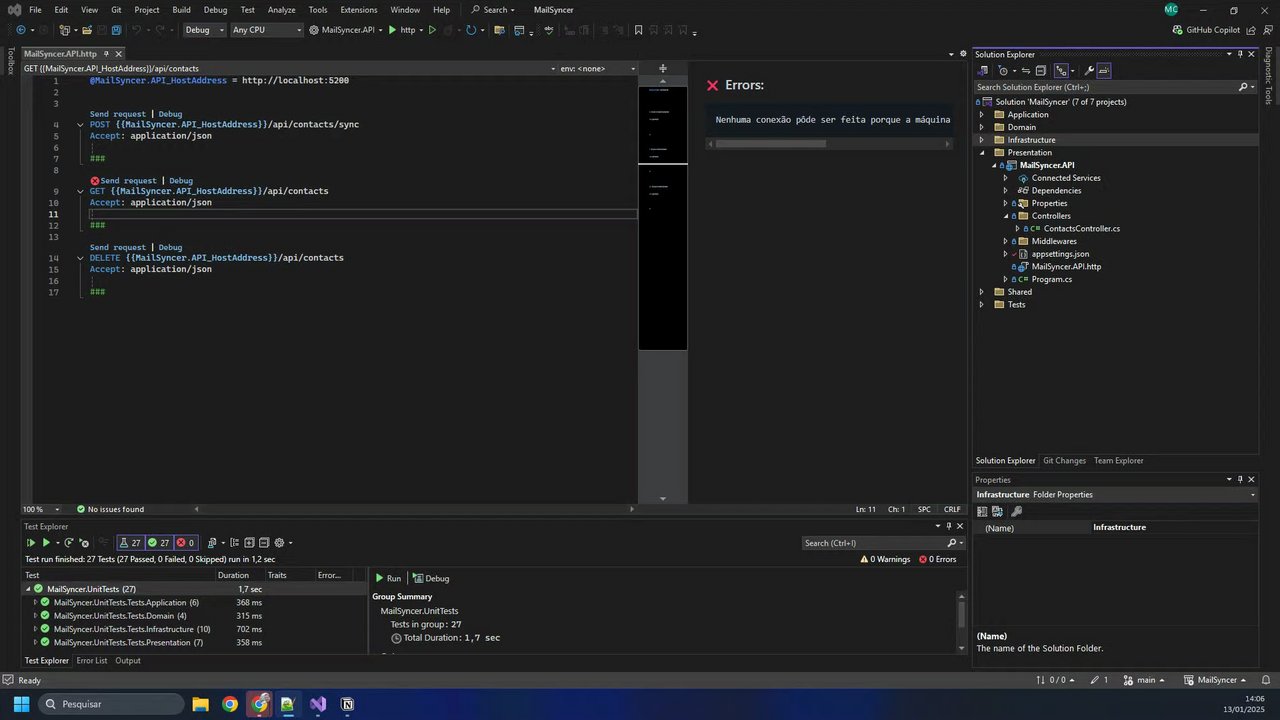Click Sync with Active Document icon in Solution Explorer

(1026, 71)
